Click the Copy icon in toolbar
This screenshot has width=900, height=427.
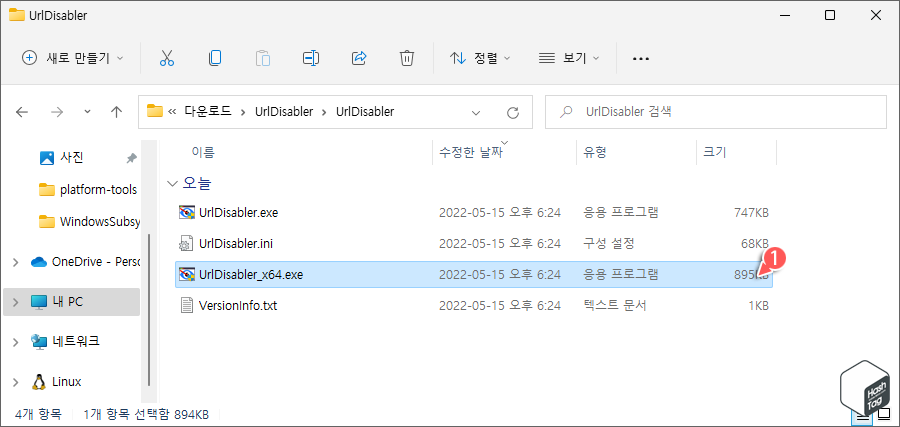click(x=215, y=58)
